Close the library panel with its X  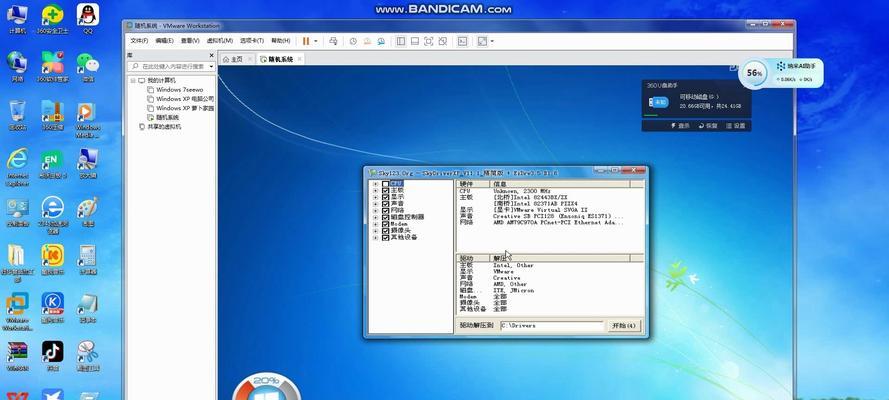coord(211,56)
